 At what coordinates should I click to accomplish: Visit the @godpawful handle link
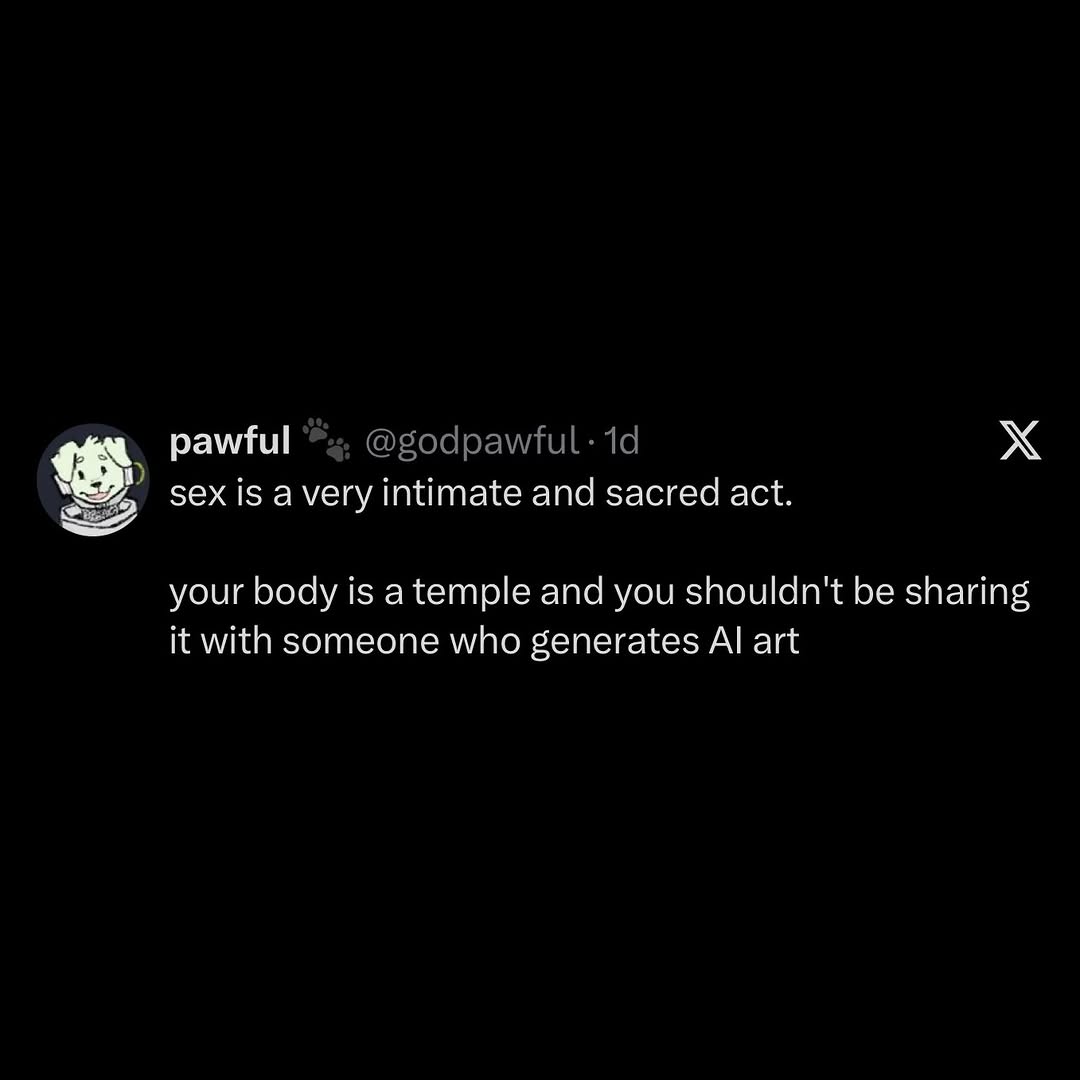(x=472, y=442)
